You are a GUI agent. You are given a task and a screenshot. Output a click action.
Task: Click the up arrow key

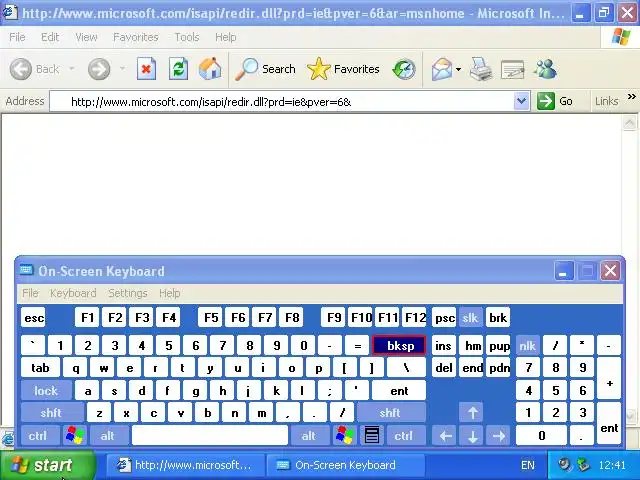click(472, 413)
